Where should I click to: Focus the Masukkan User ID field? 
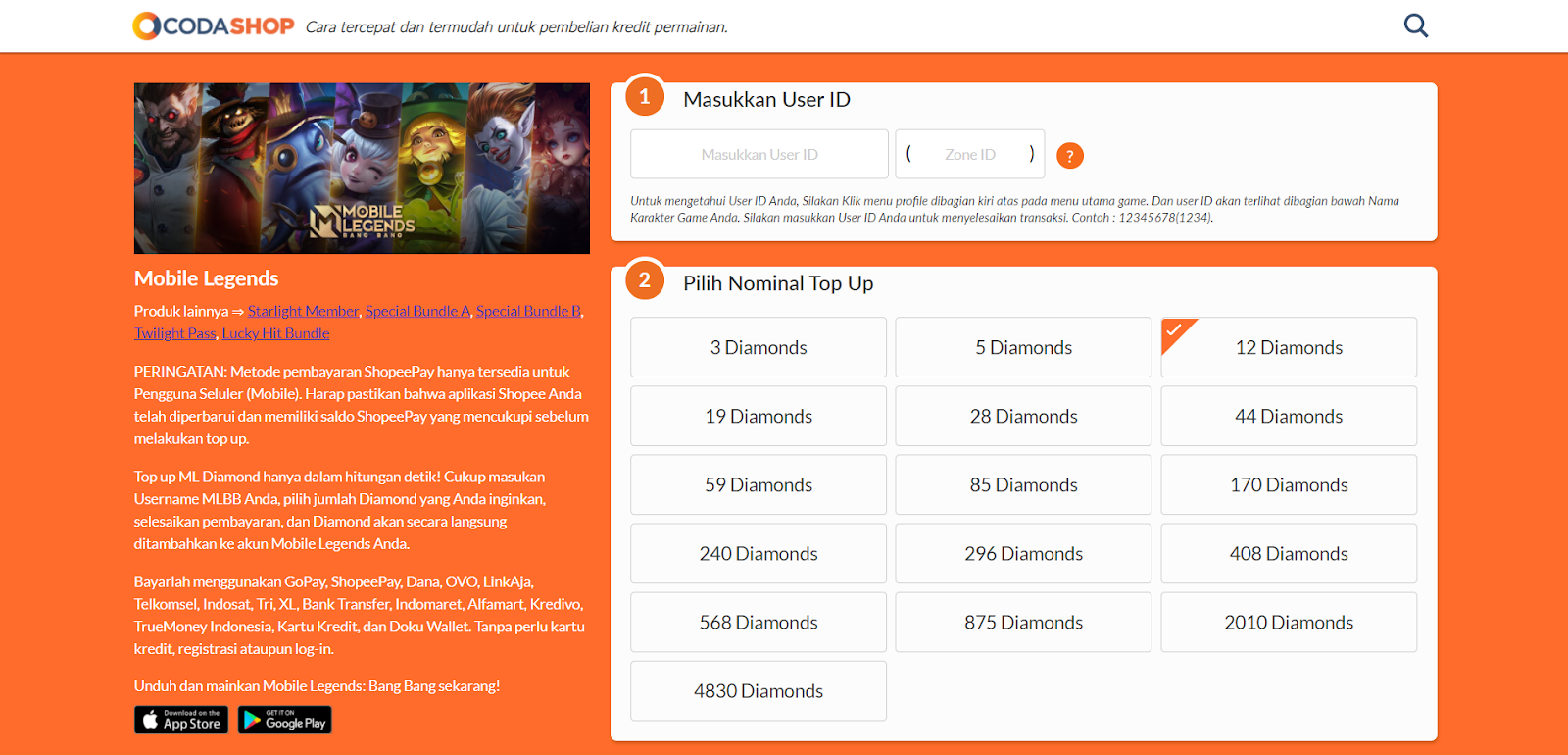click(x=759, y=154)
